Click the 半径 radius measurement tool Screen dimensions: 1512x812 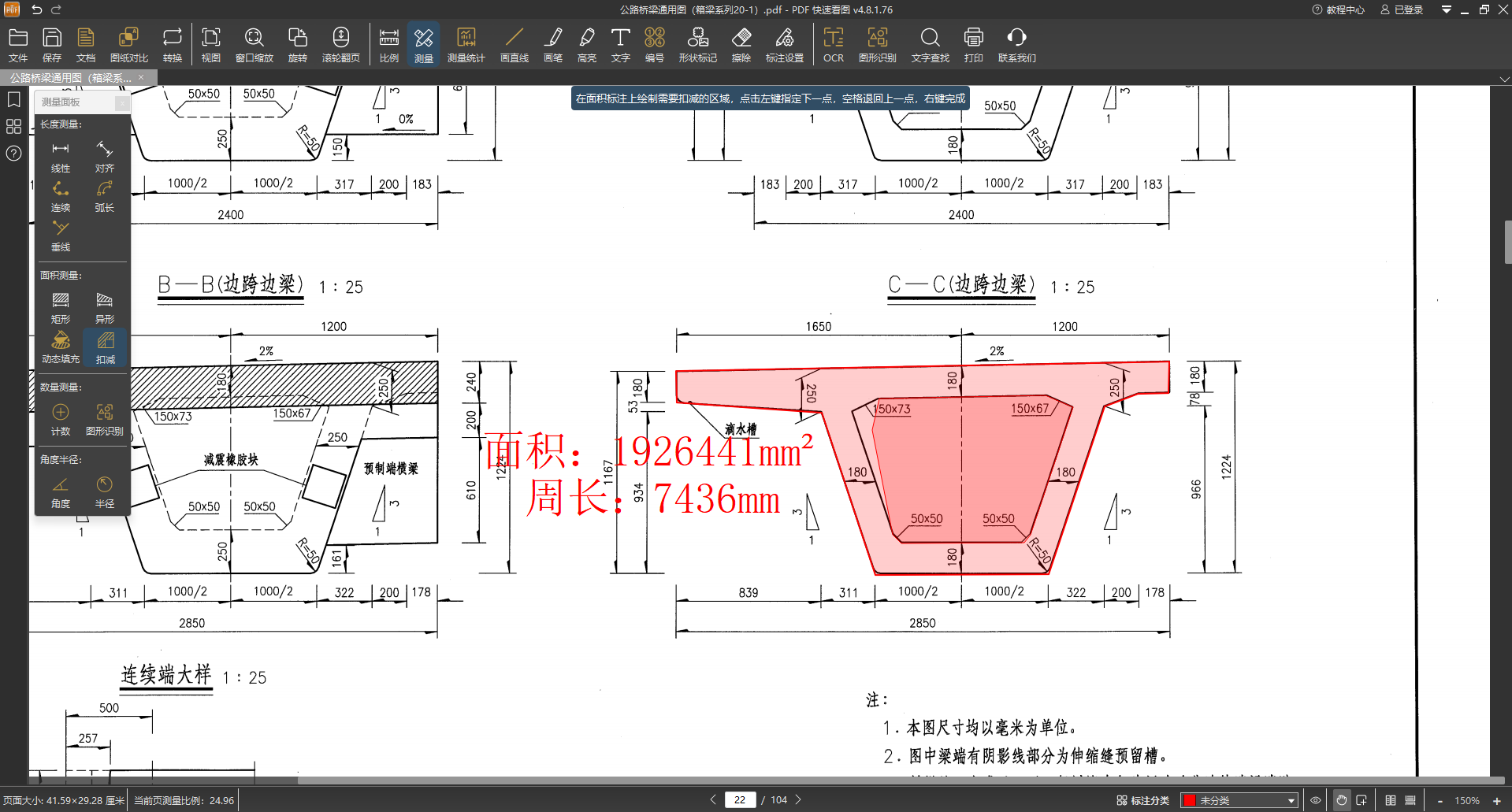[104, 491]
